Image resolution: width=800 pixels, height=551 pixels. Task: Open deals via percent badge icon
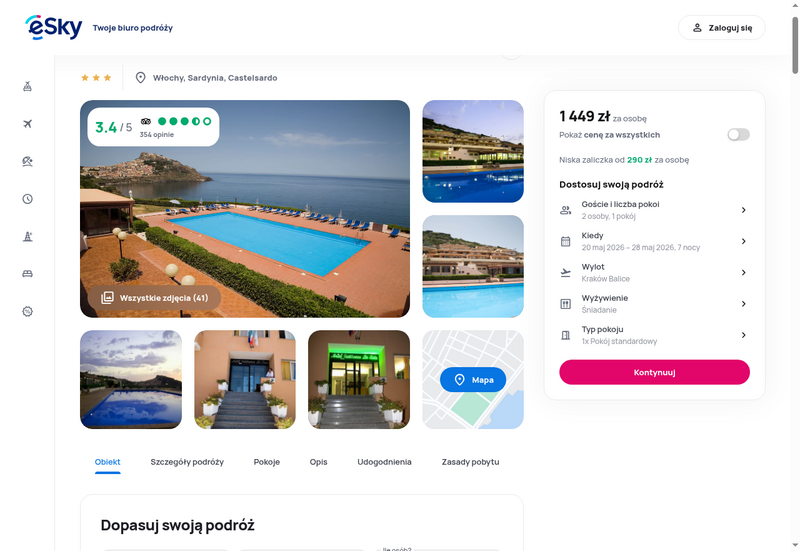coord(27,311)
